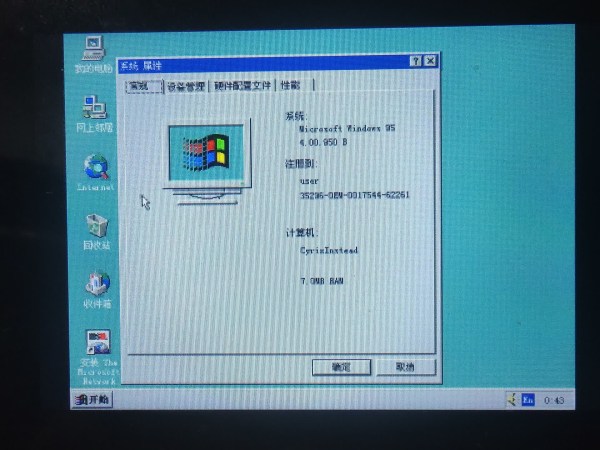600x450 pixels.
Task: Click the question mark help button
Action: (415, 62)
